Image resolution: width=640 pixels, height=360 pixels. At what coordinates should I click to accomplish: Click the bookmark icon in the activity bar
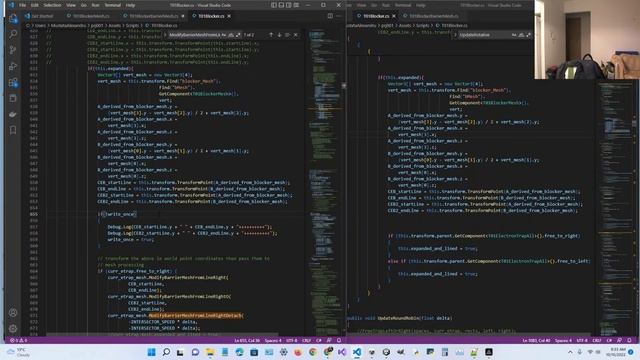coord(13,130)
